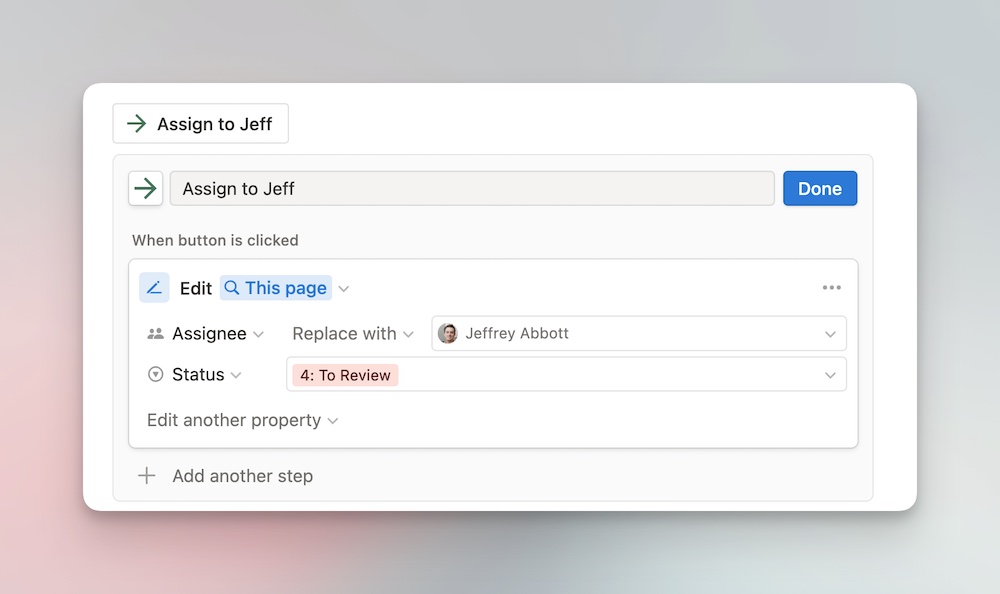This screenshot has height=594, width=1000.
Task: Focus the Assign to Jeff name field
Action: pyautogui.click(x=472, y=188)
